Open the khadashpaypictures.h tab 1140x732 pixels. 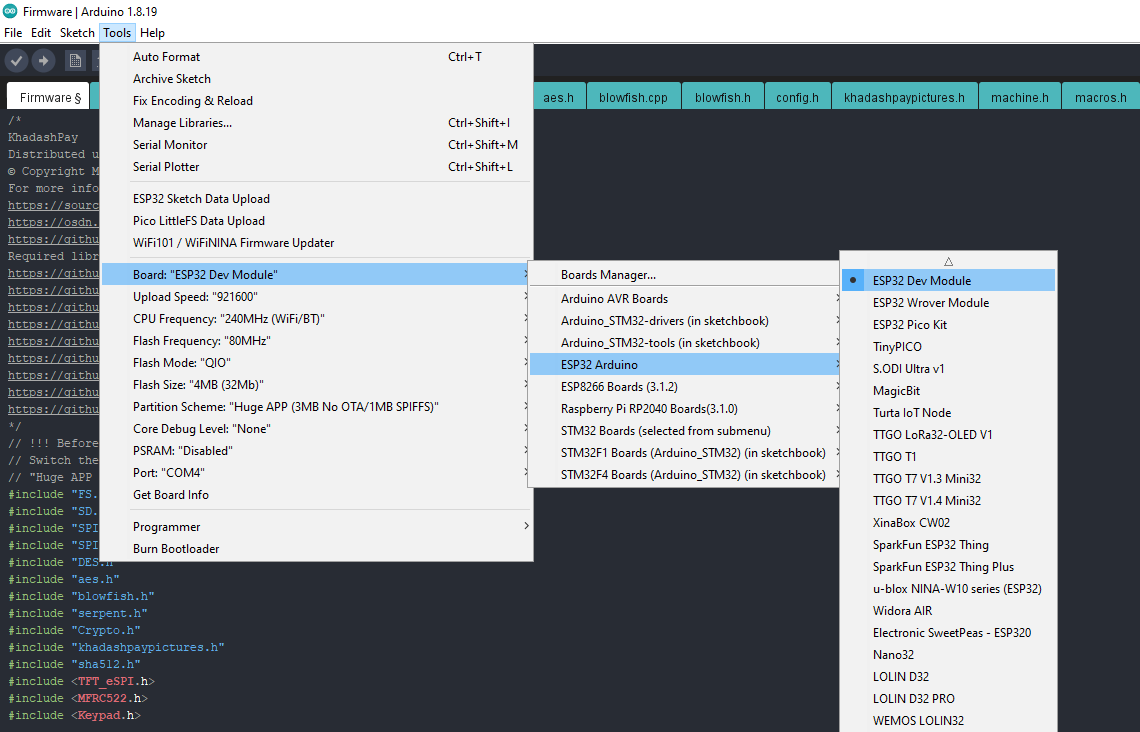(x=904, y=97)
